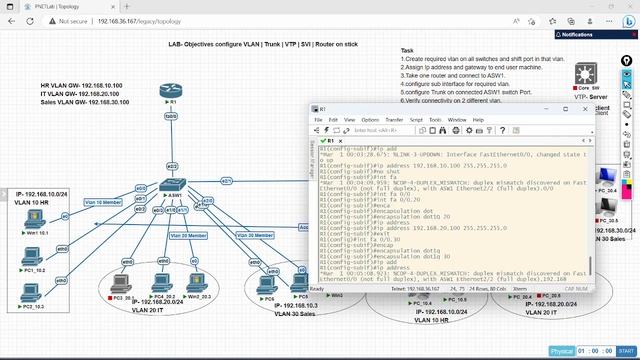Select the ASW1 switch node

click(x=173, y=185)
